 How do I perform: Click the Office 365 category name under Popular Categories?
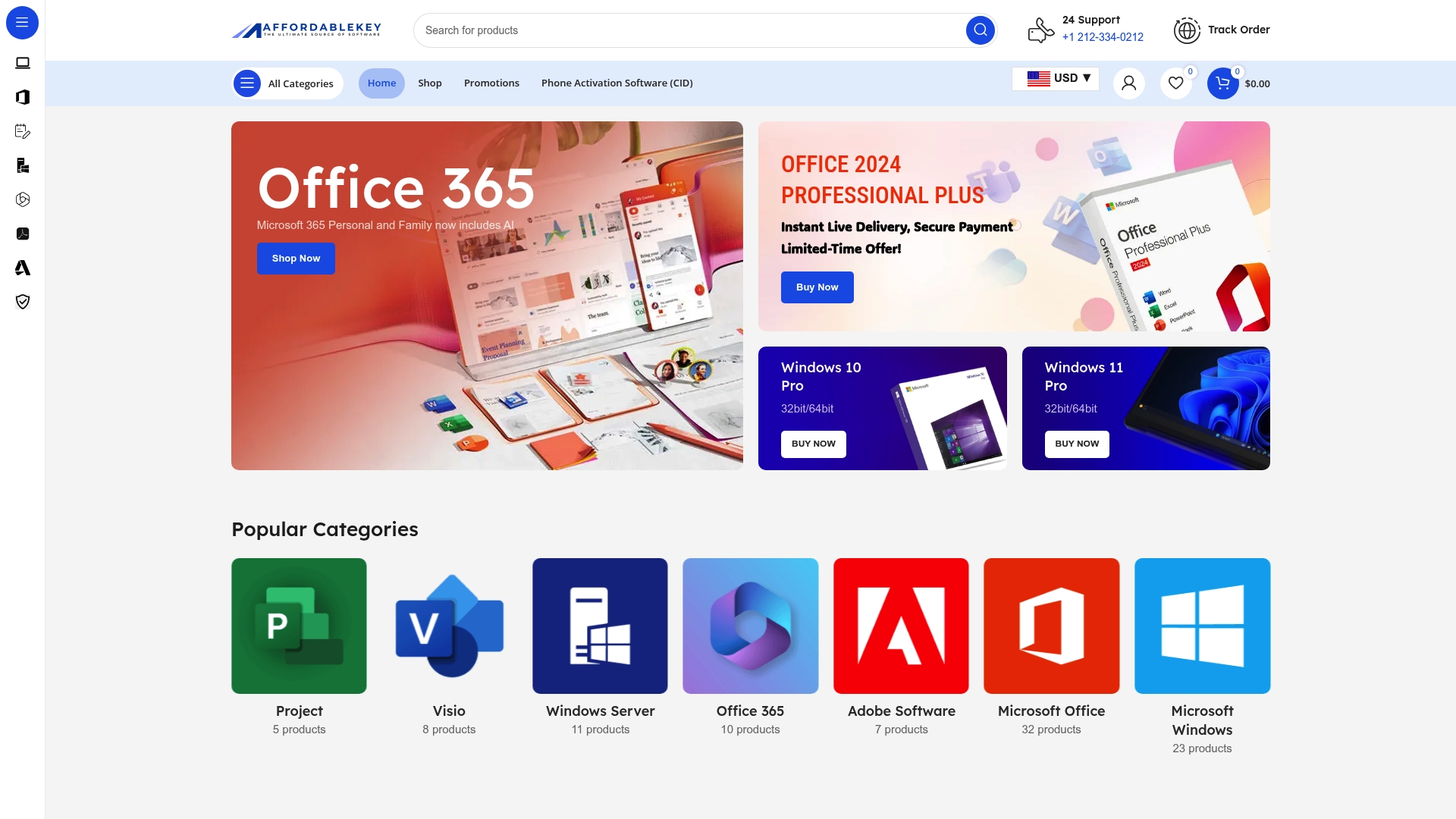751,711
